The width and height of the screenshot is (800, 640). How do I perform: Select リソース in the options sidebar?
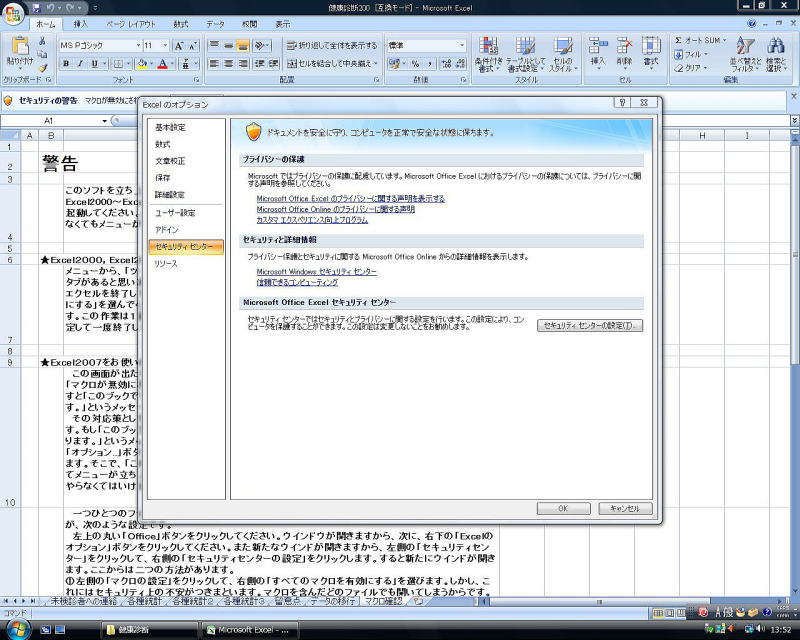click(186, 264)
